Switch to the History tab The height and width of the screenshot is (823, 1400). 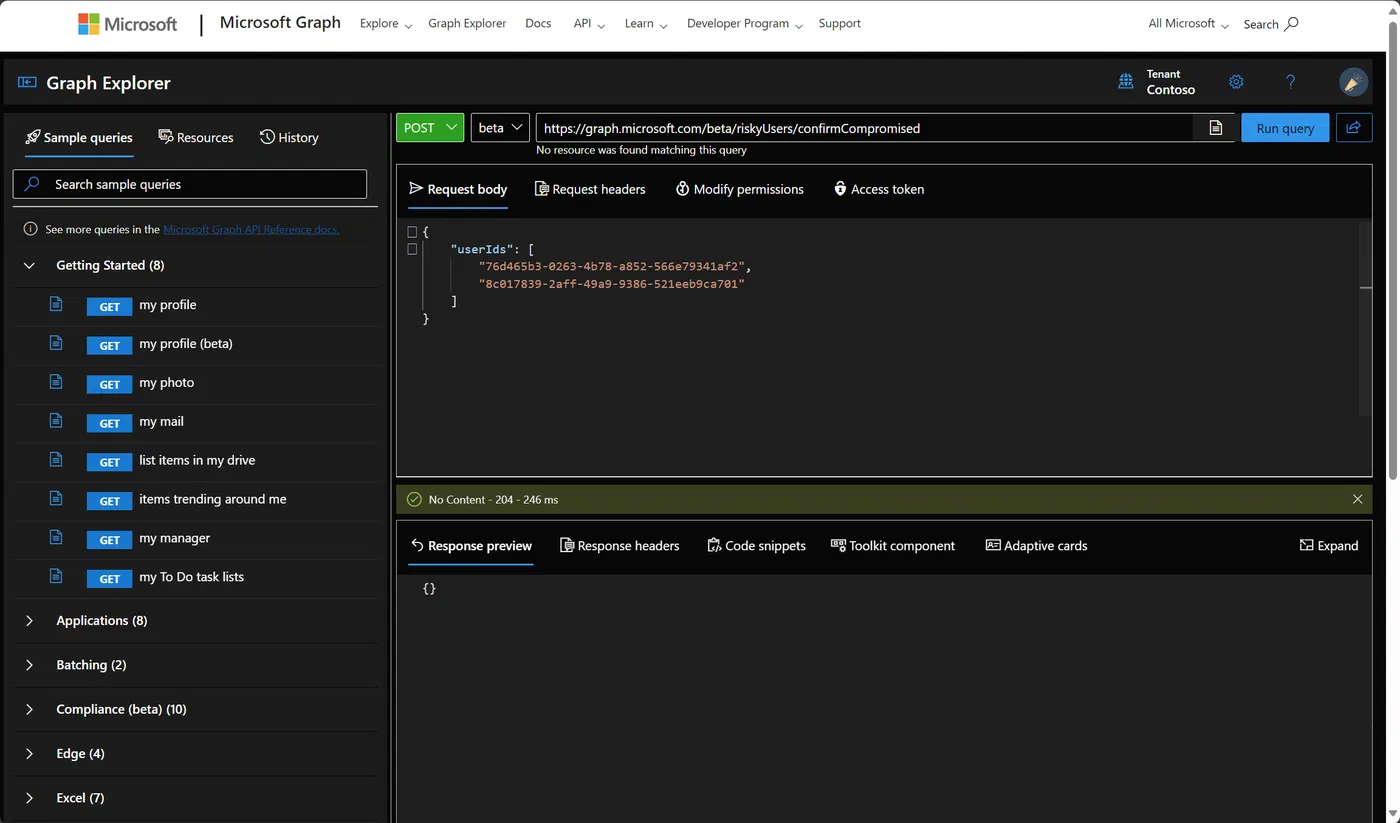[x=289, y=137]
